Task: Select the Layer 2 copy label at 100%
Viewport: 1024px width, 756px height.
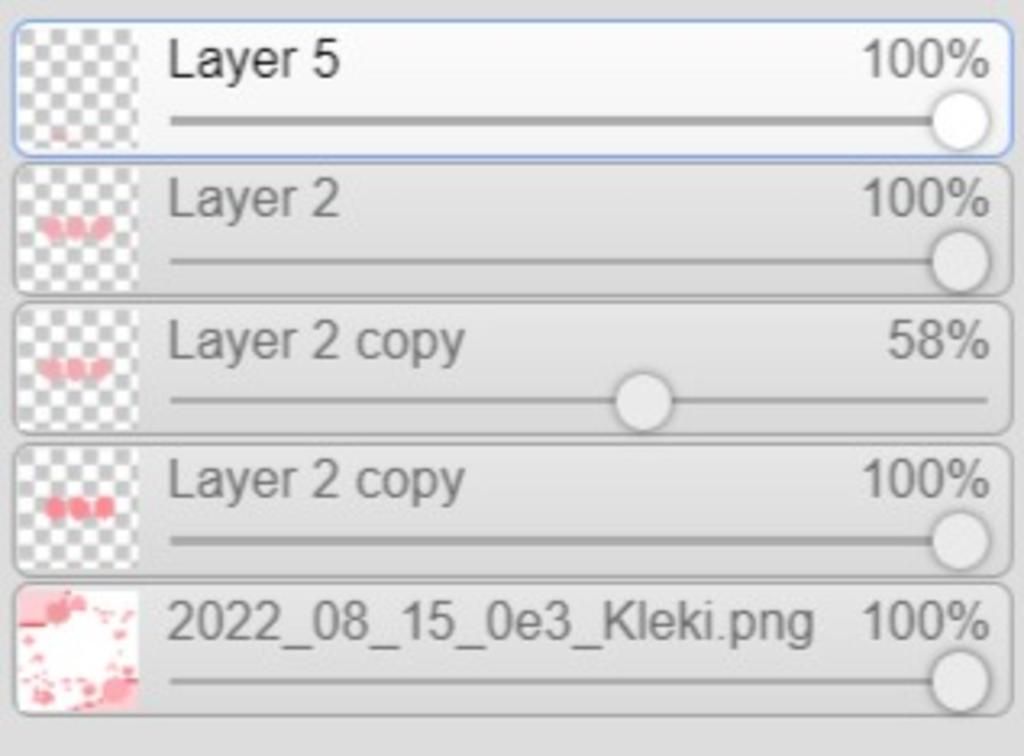Action: click(316, 482)
